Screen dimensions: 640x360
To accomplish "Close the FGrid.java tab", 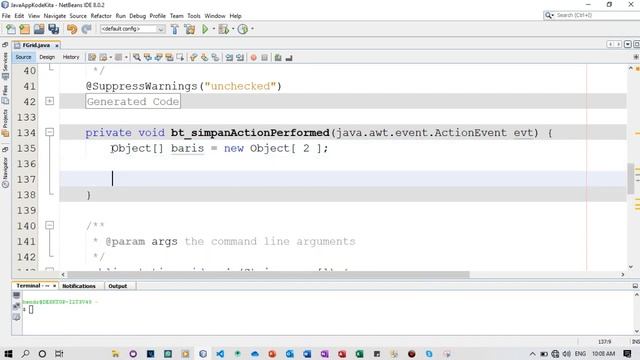I will click(x=57, y=46).
